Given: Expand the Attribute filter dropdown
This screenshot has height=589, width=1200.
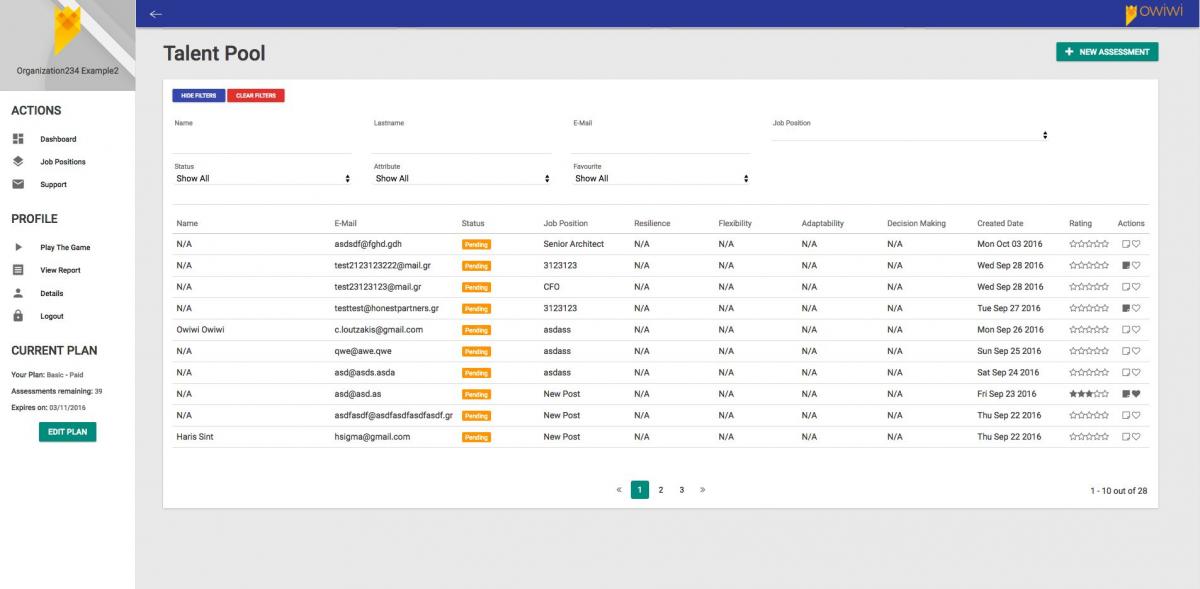Looking at the screenshot, I should (x=462, y=179).
